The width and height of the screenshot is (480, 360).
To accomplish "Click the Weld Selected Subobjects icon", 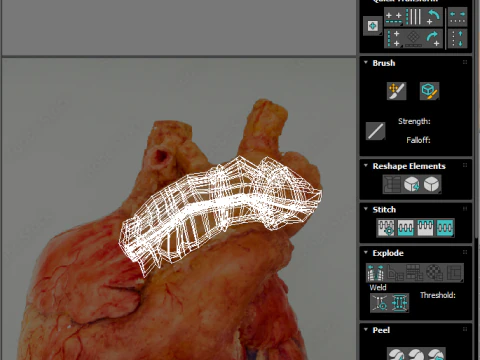I will tap(399, 303).
